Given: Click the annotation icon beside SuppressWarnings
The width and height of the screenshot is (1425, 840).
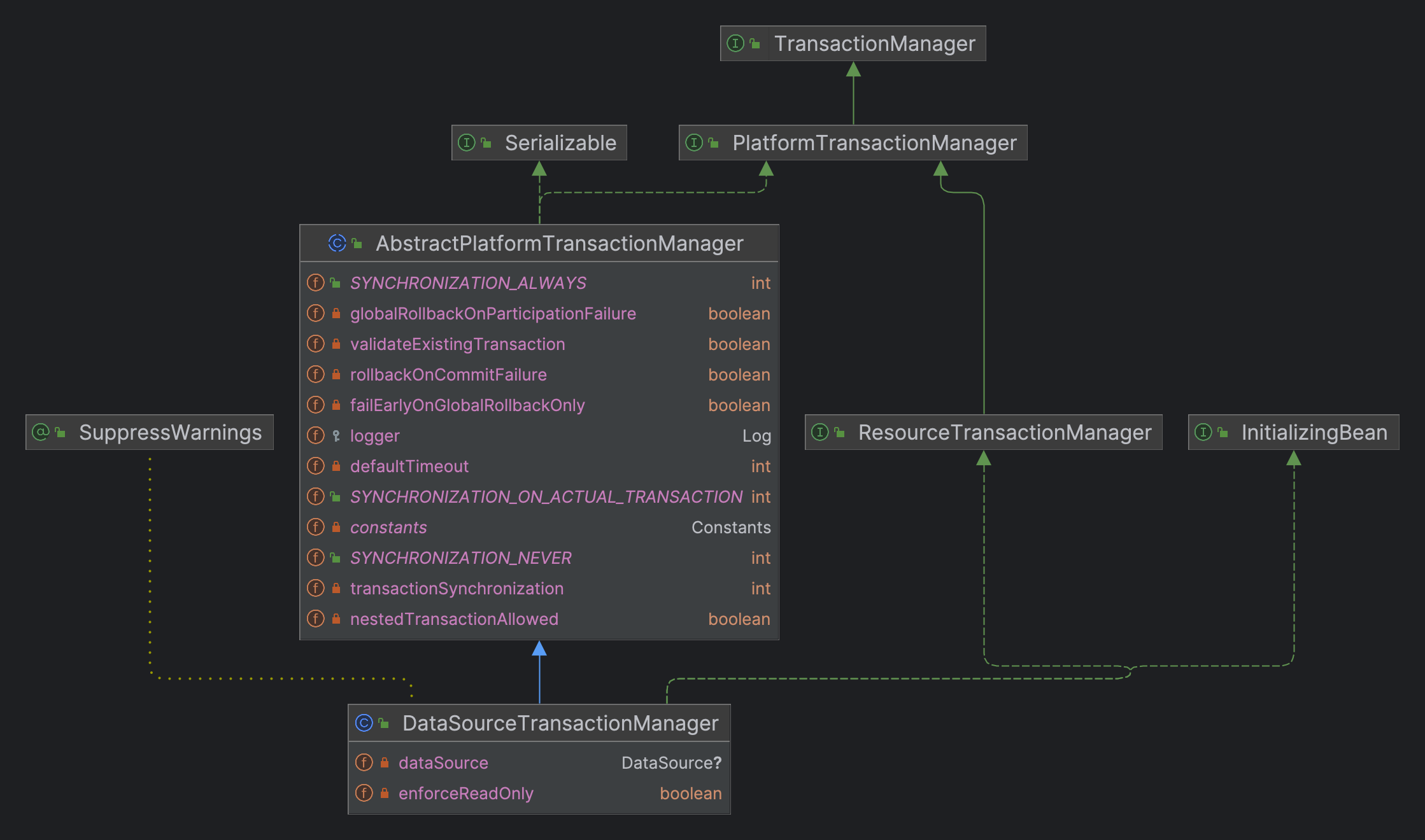Looking at the screenshot, I should pos(41,432).
